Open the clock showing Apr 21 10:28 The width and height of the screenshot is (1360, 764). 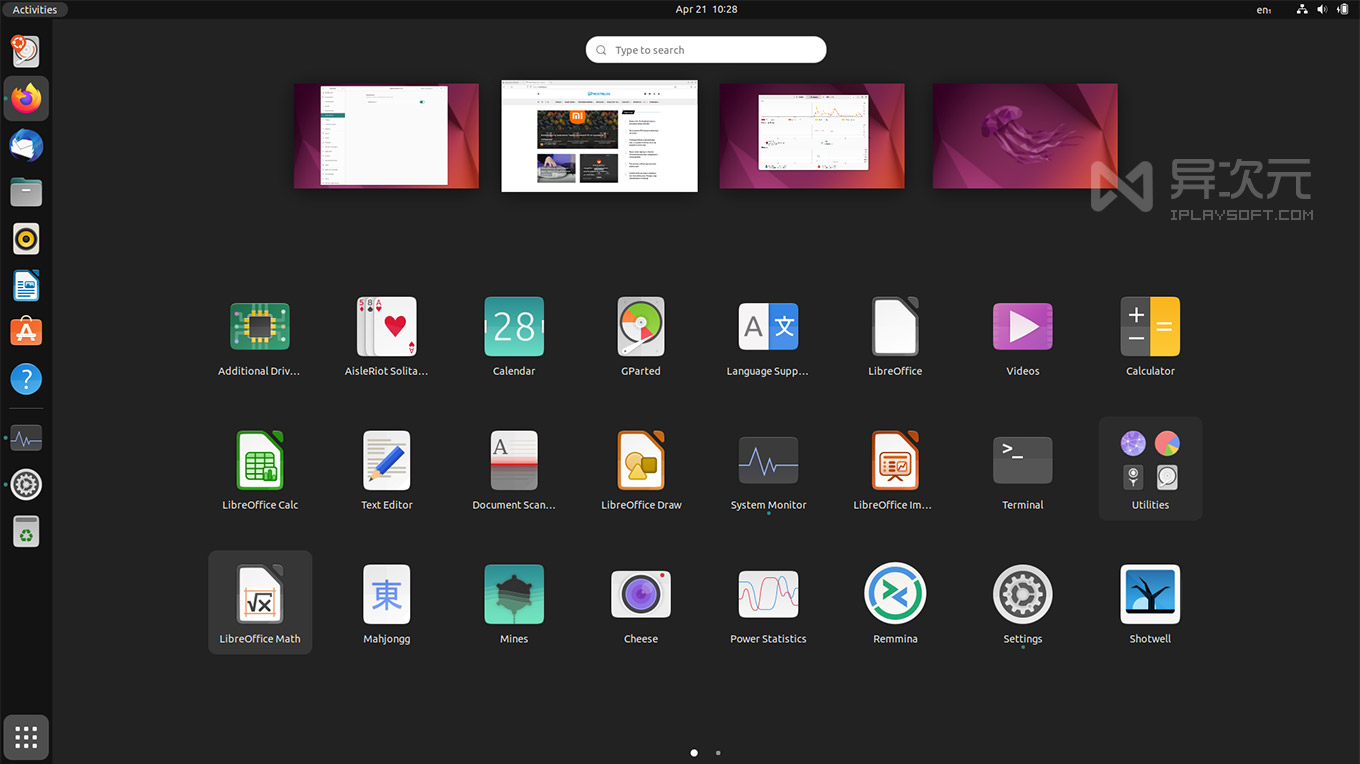click(706, 9)
